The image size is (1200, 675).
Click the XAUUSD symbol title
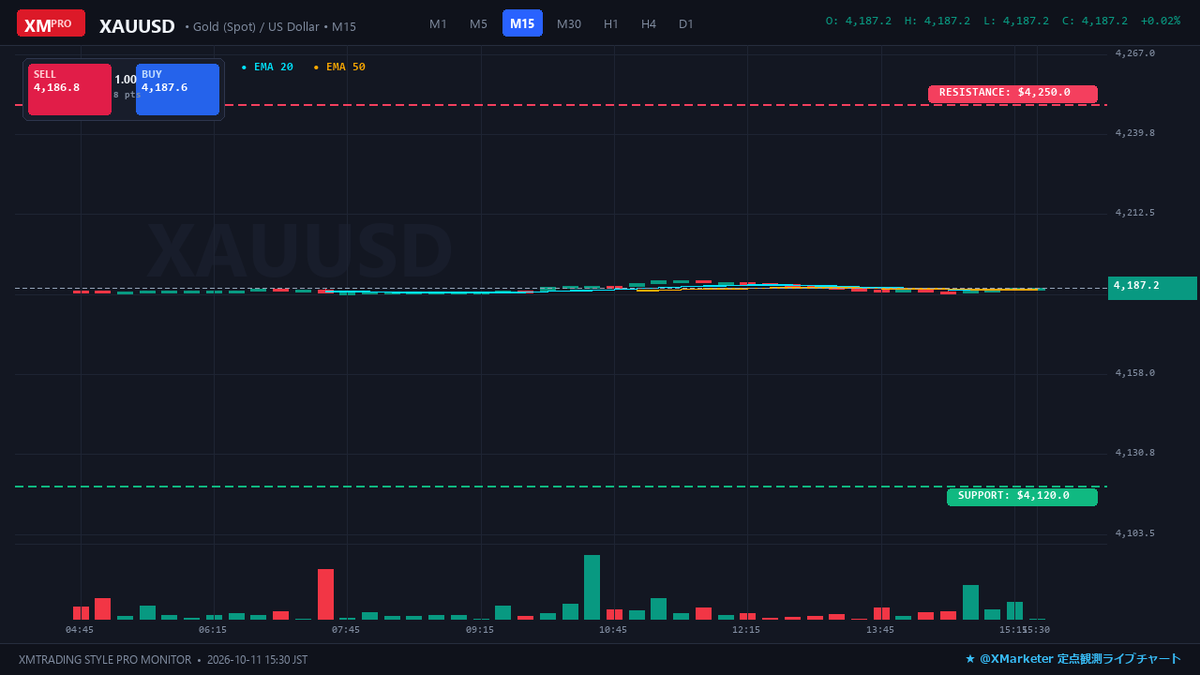point(137,26)
